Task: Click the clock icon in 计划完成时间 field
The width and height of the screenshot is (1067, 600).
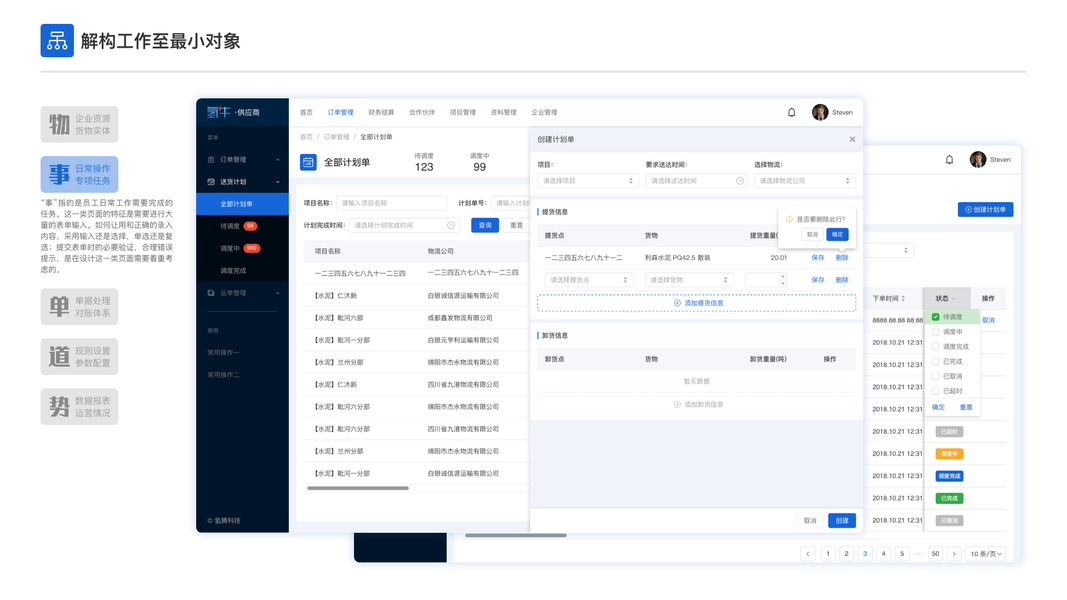Action: point(450,225)
